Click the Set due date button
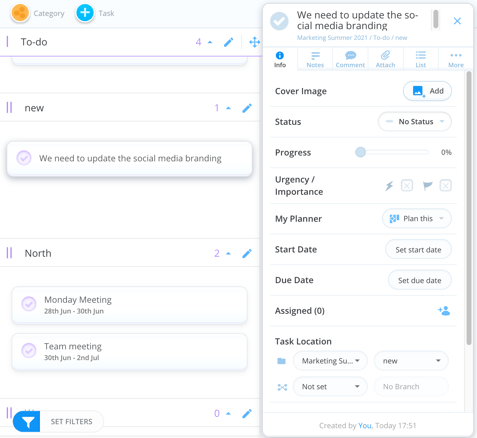Screen dimensions: 477x438 click(420, 280)
